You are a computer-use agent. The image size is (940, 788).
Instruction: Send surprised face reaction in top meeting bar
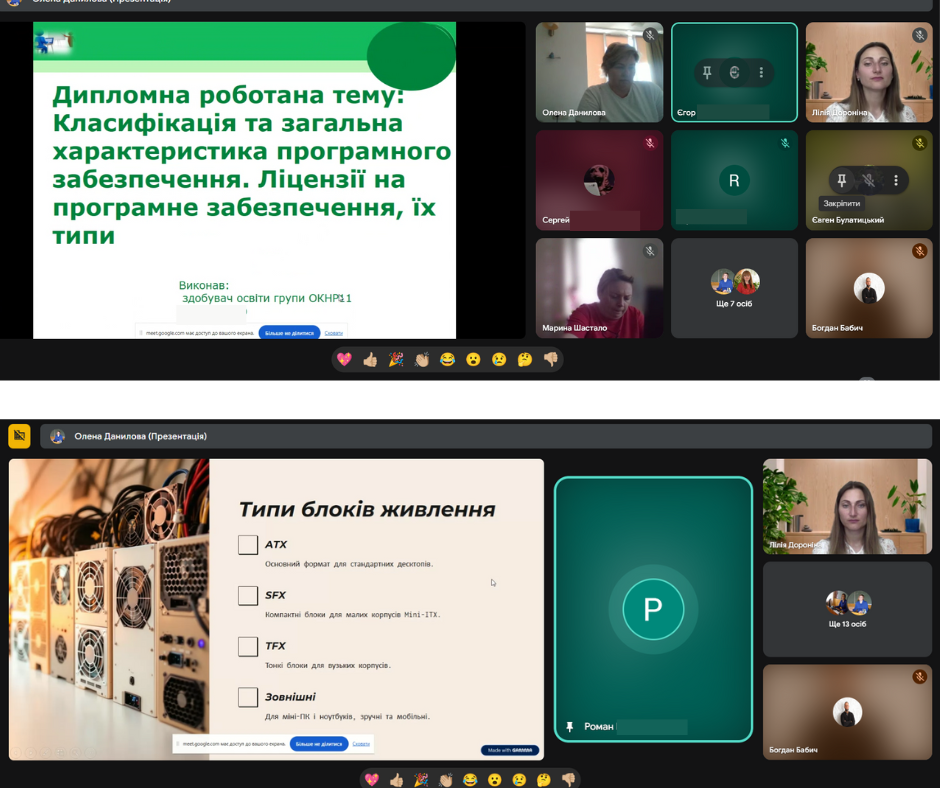point(473,359)
